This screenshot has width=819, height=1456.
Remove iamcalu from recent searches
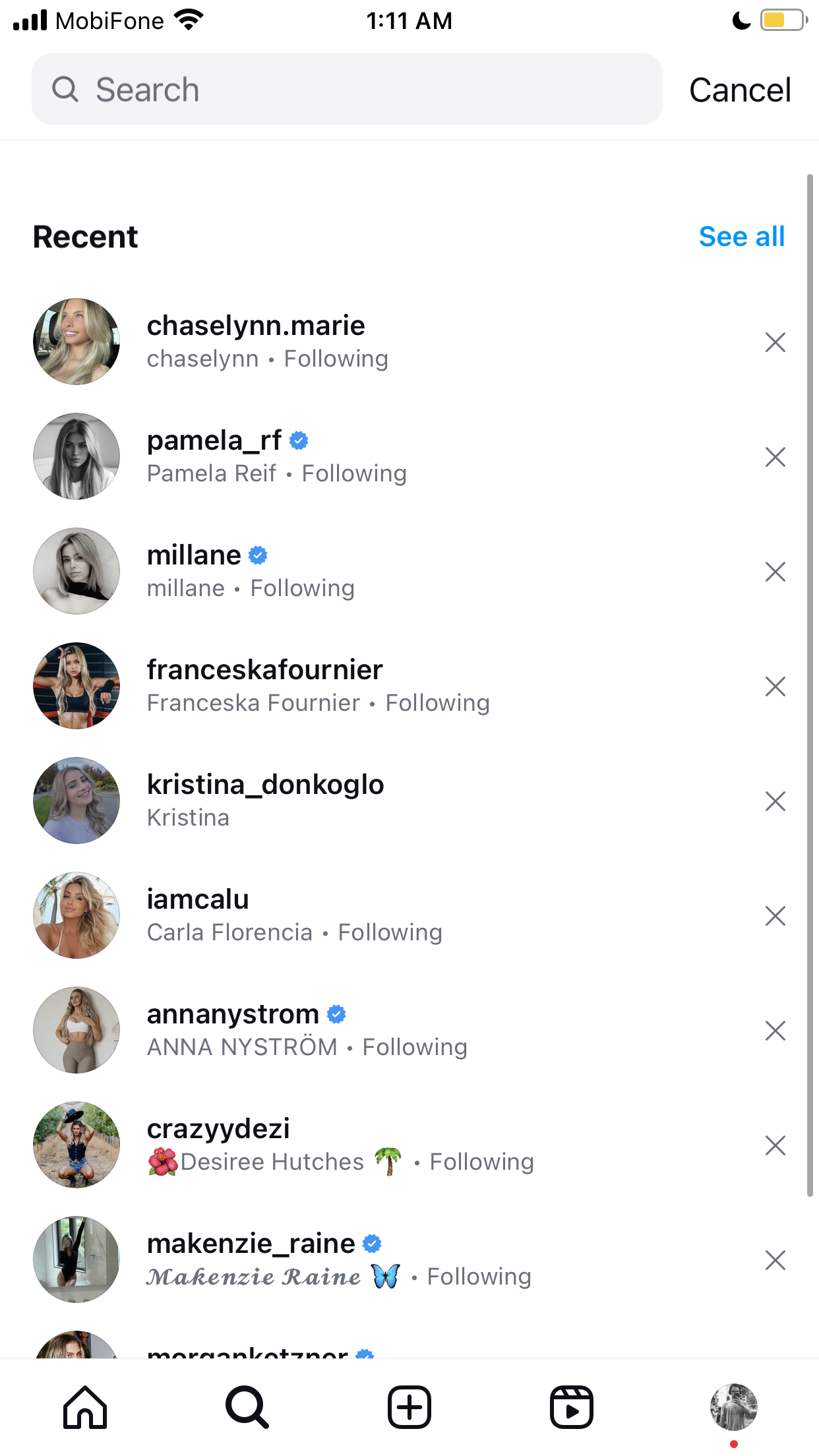click(775, 916)
